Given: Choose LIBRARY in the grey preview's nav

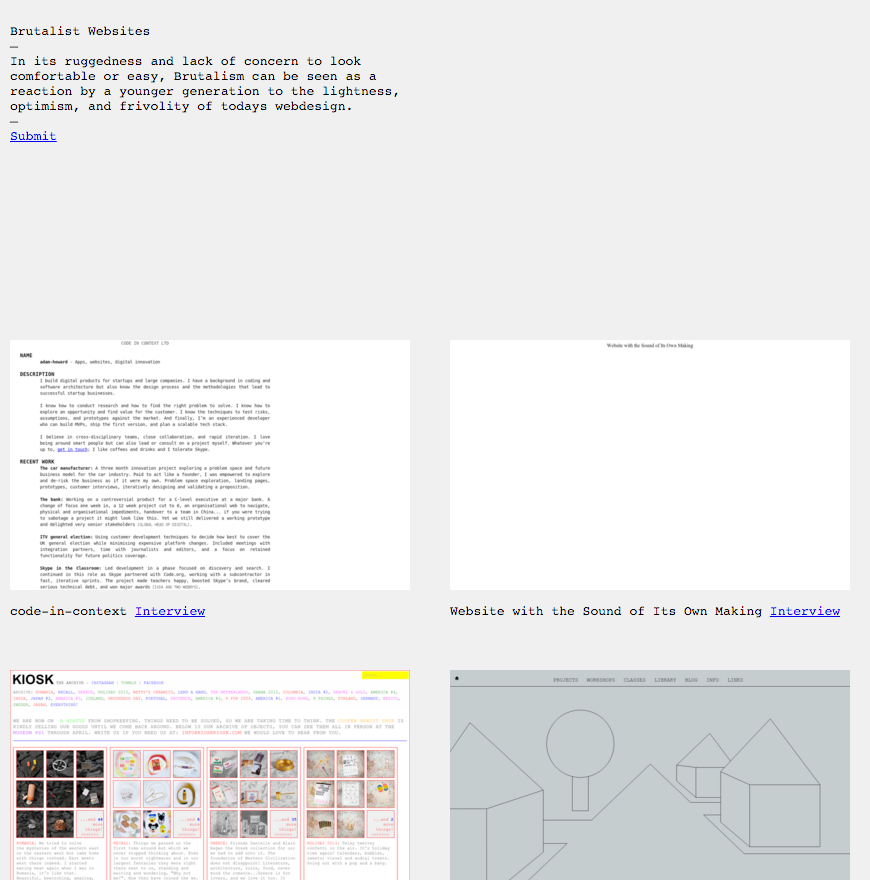Looking at the screenshot, I should point(665,680).
